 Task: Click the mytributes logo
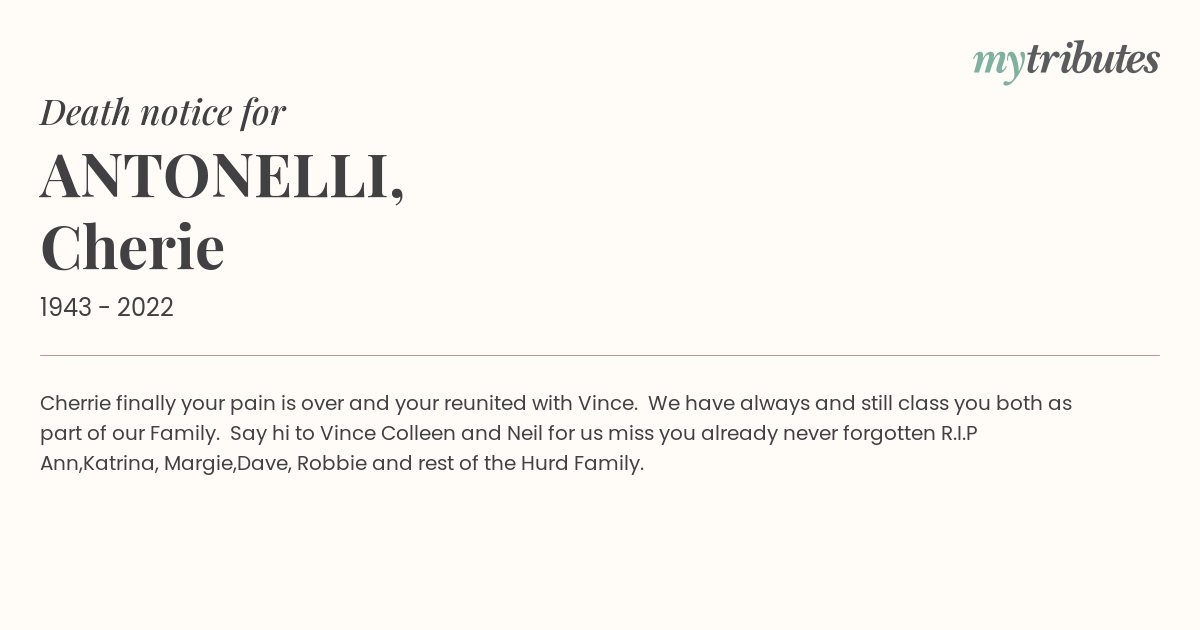click(x=1066, y=62)
